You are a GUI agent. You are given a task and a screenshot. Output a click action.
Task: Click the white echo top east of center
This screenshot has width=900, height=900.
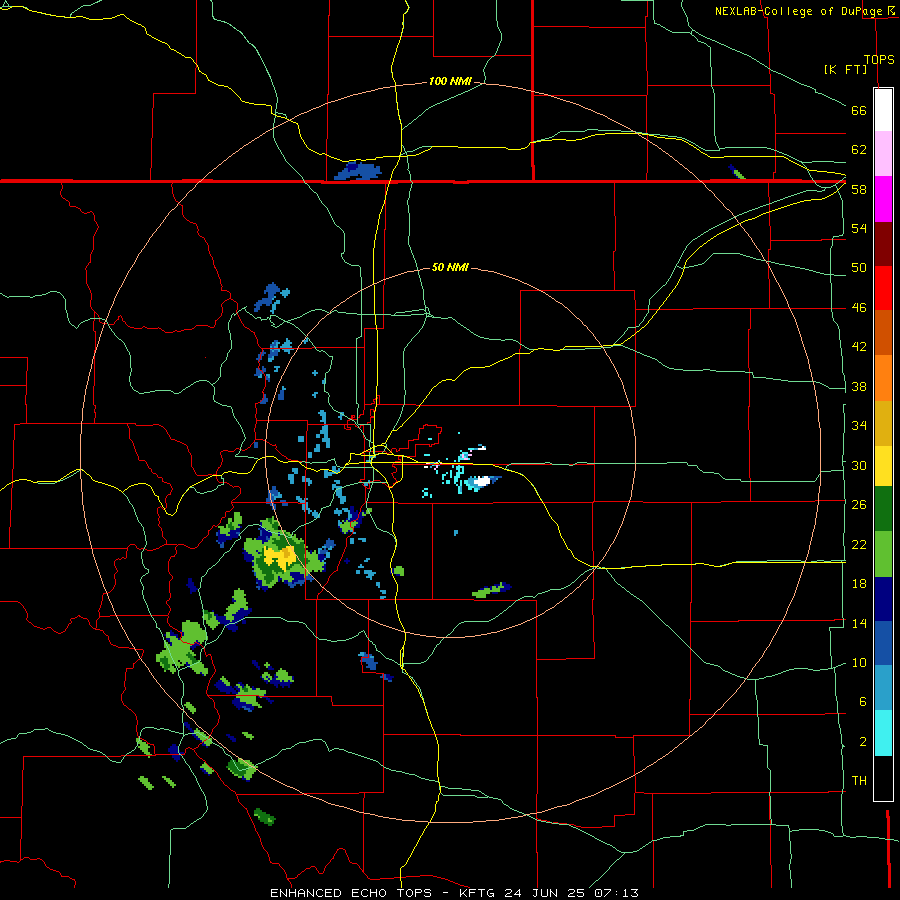481,480
